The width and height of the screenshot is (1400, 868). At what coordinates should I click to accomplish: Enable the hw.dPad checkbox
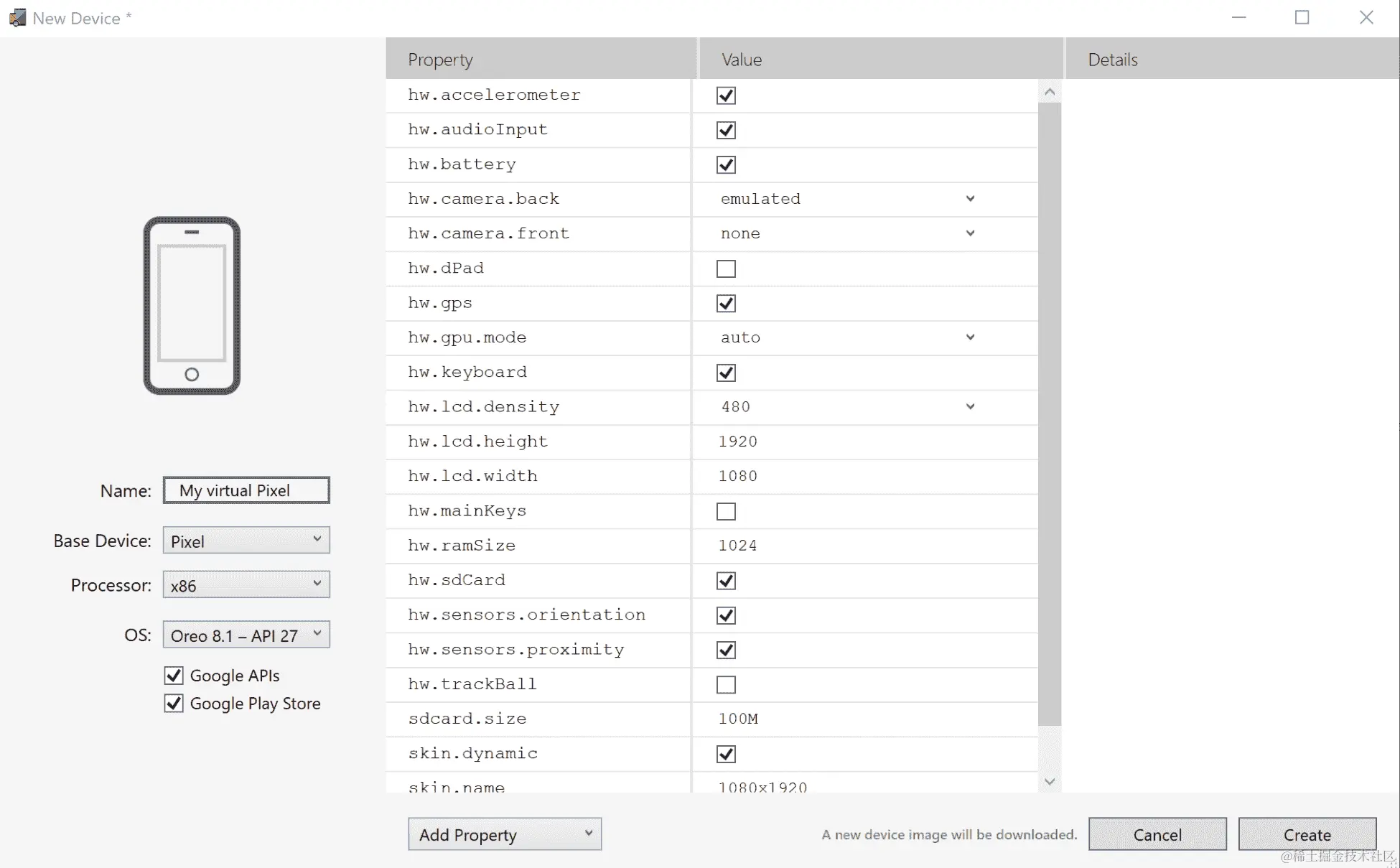coord(726,269)
